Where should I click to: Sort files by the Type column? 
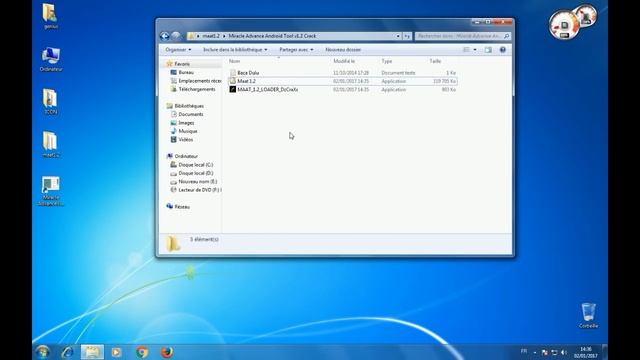click(x=387, y=61)
